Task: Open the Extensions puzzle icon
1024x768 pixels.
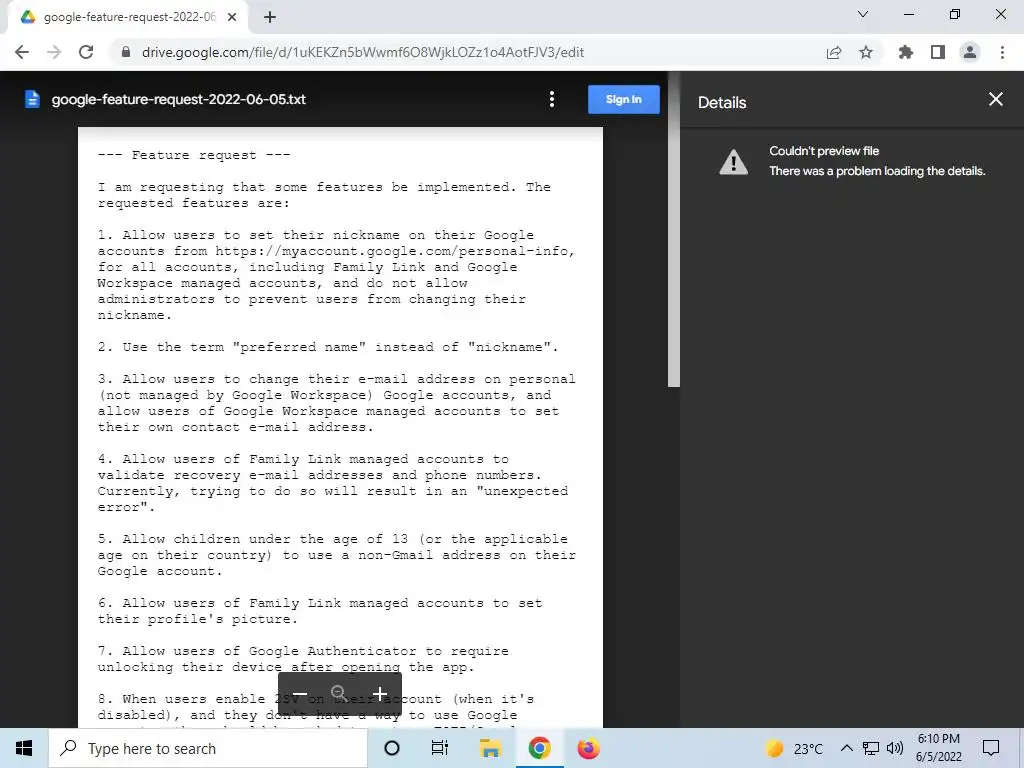Action: point(906,52)
